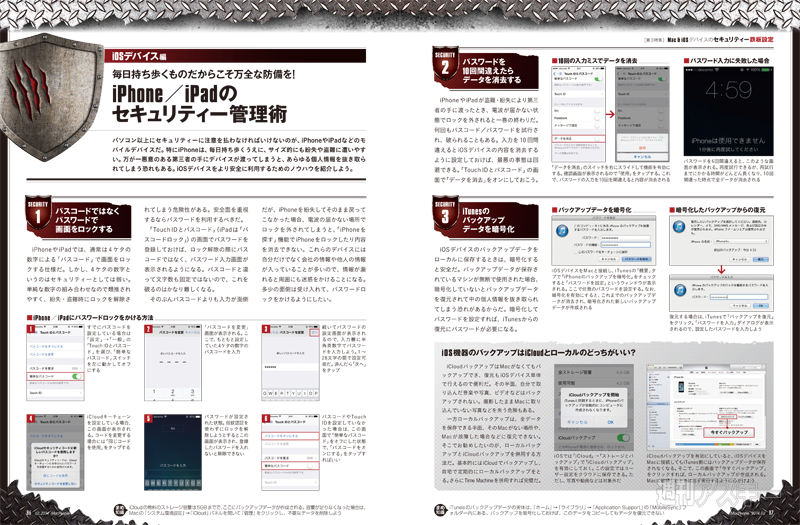The image size is (800, 525).
Task: Tap keypad digit 3 in step 2 screenshot
Action: (x=192, y=392)
